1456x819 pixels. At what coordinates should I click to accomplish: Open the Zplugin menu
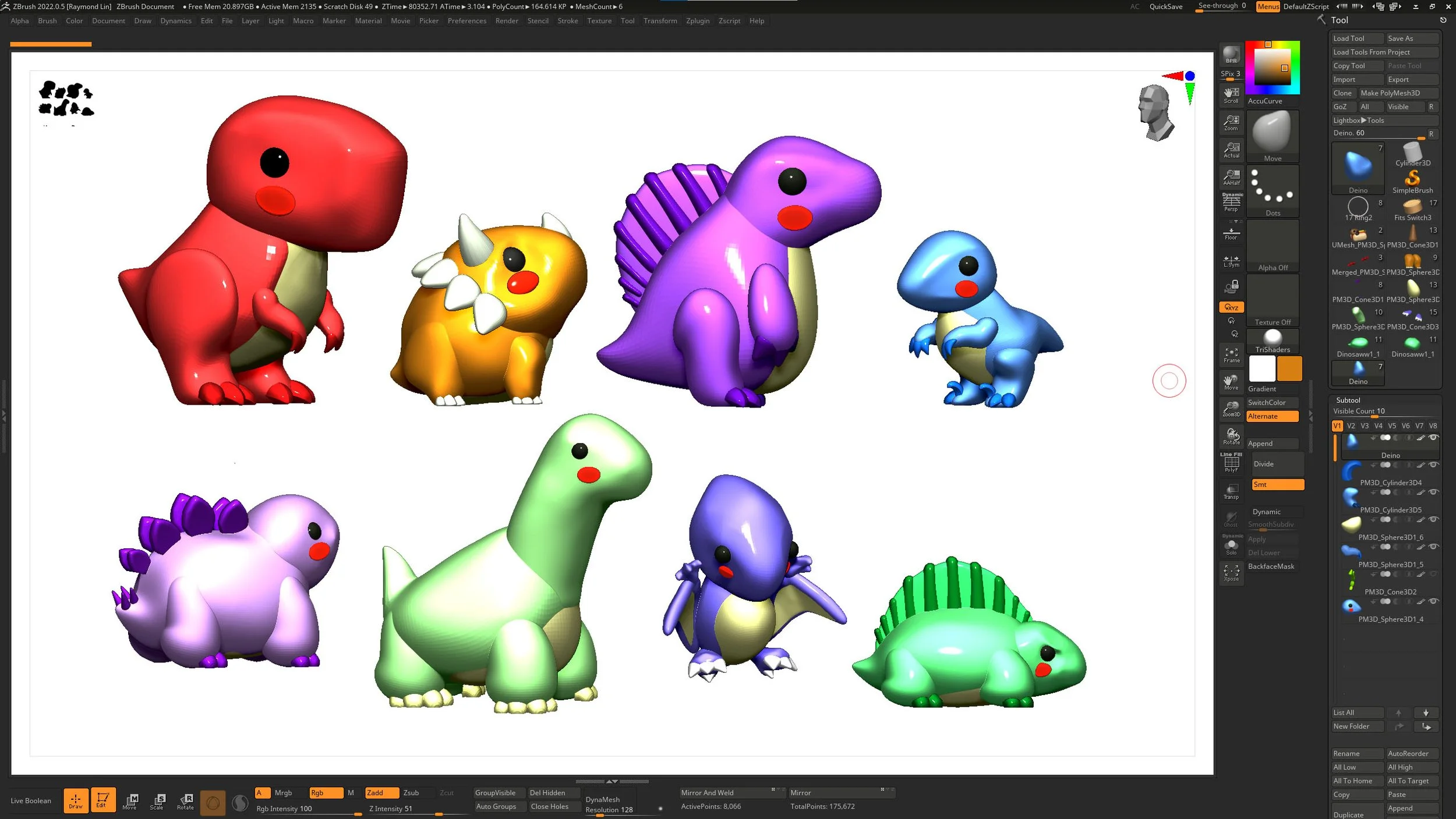click(x=697, y=20)
